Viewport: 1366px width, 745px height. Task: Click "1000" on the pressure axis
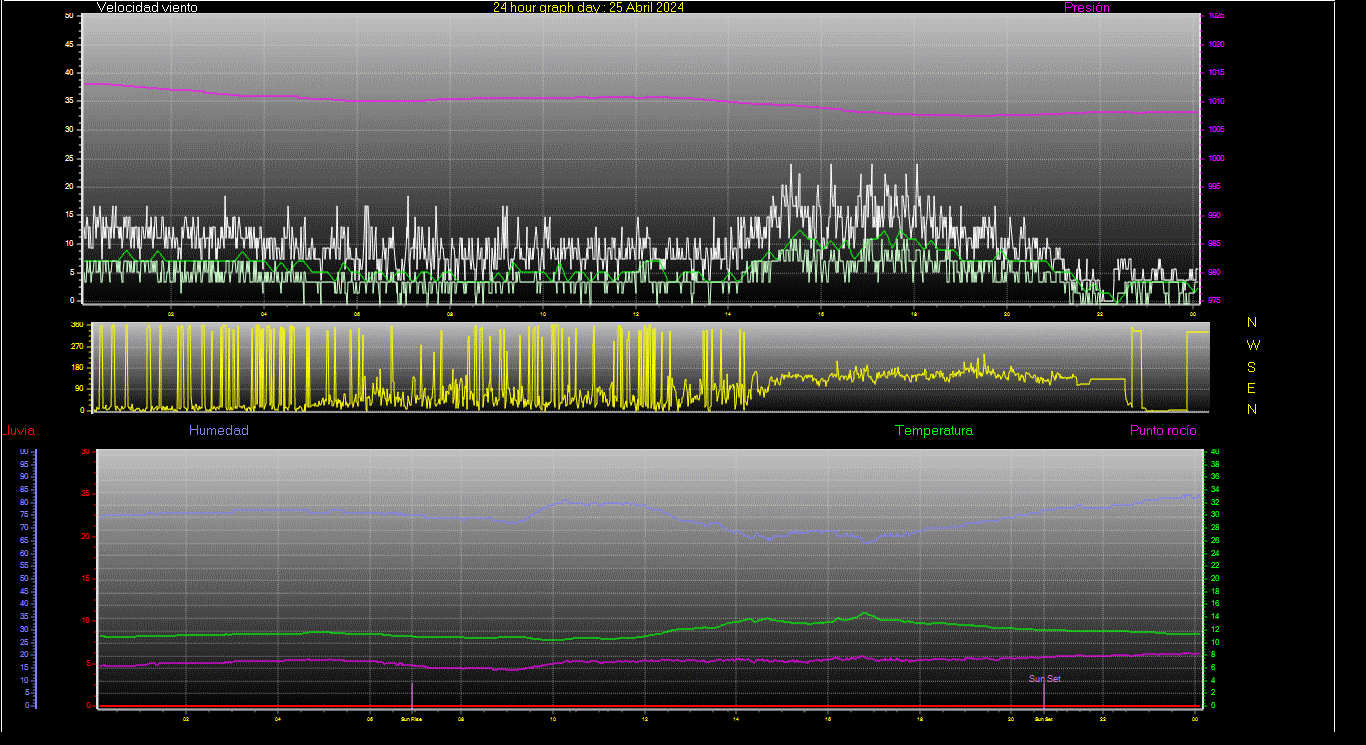[x=1217, y=159]
